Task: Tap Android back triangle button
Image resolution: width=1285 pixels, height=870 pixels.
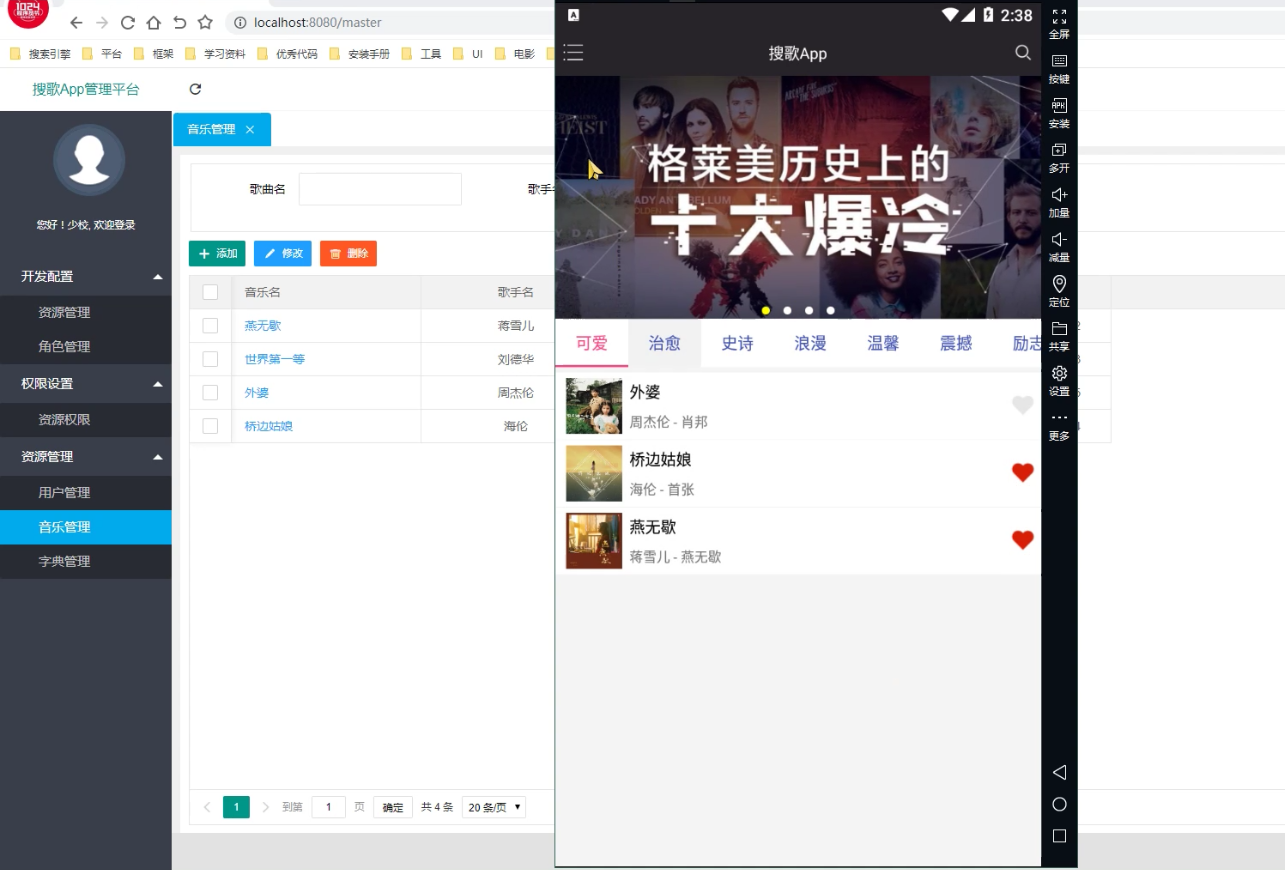Action: coord(1059,772)
